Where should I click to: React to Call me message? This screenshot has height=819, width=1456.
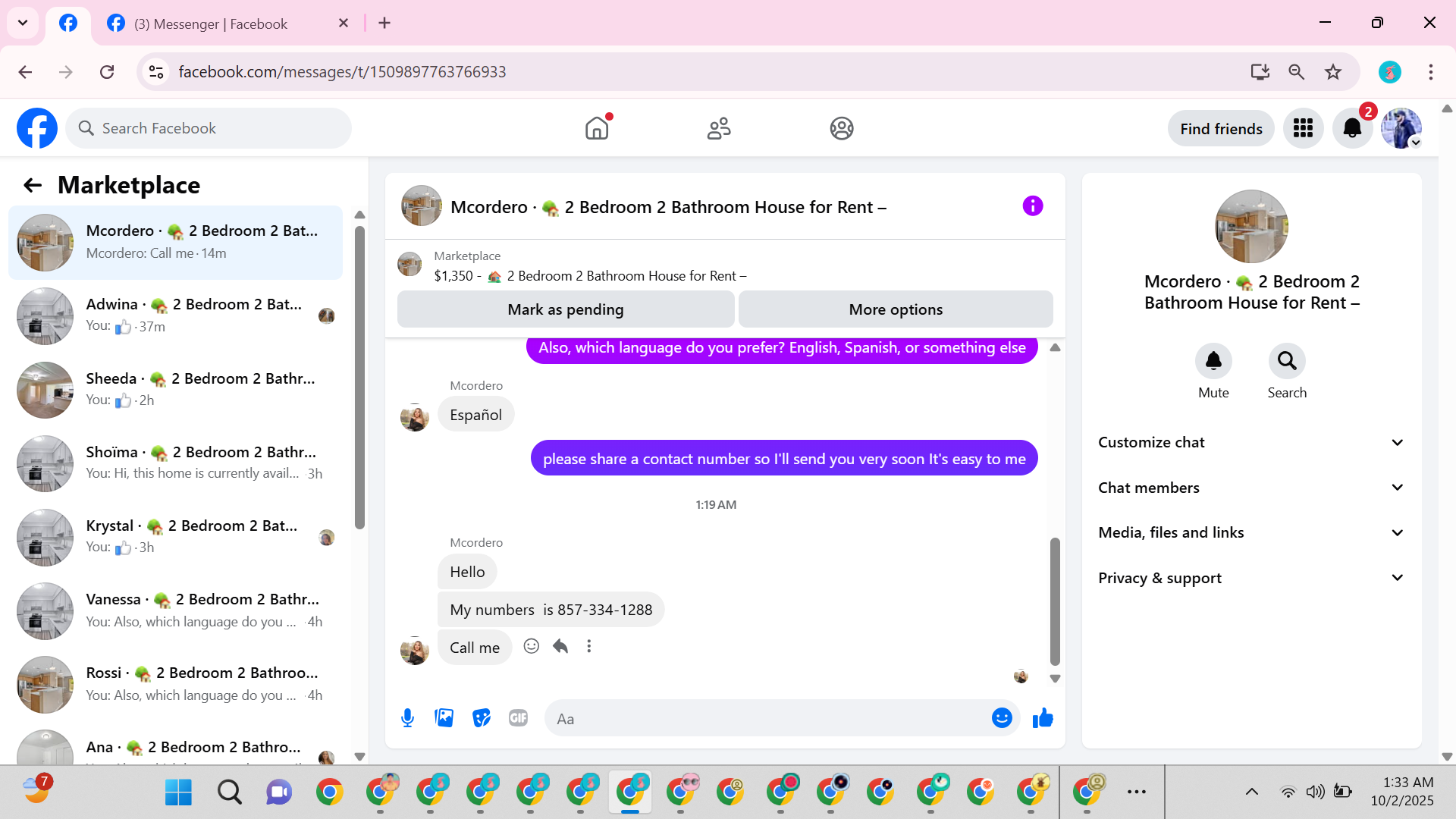[532, 646]
